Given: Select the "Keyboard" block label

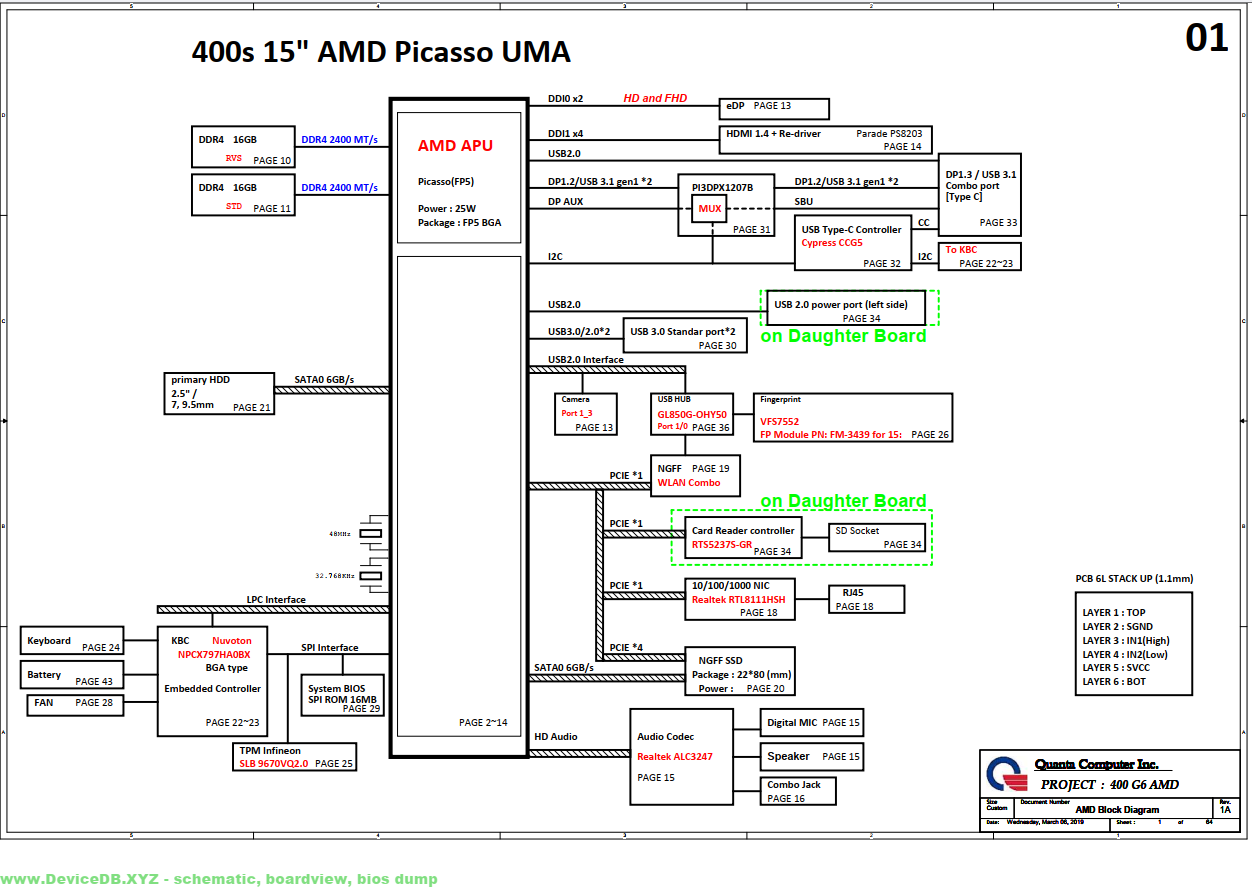Looking at the screenshot, I should (x=49, y=641).
